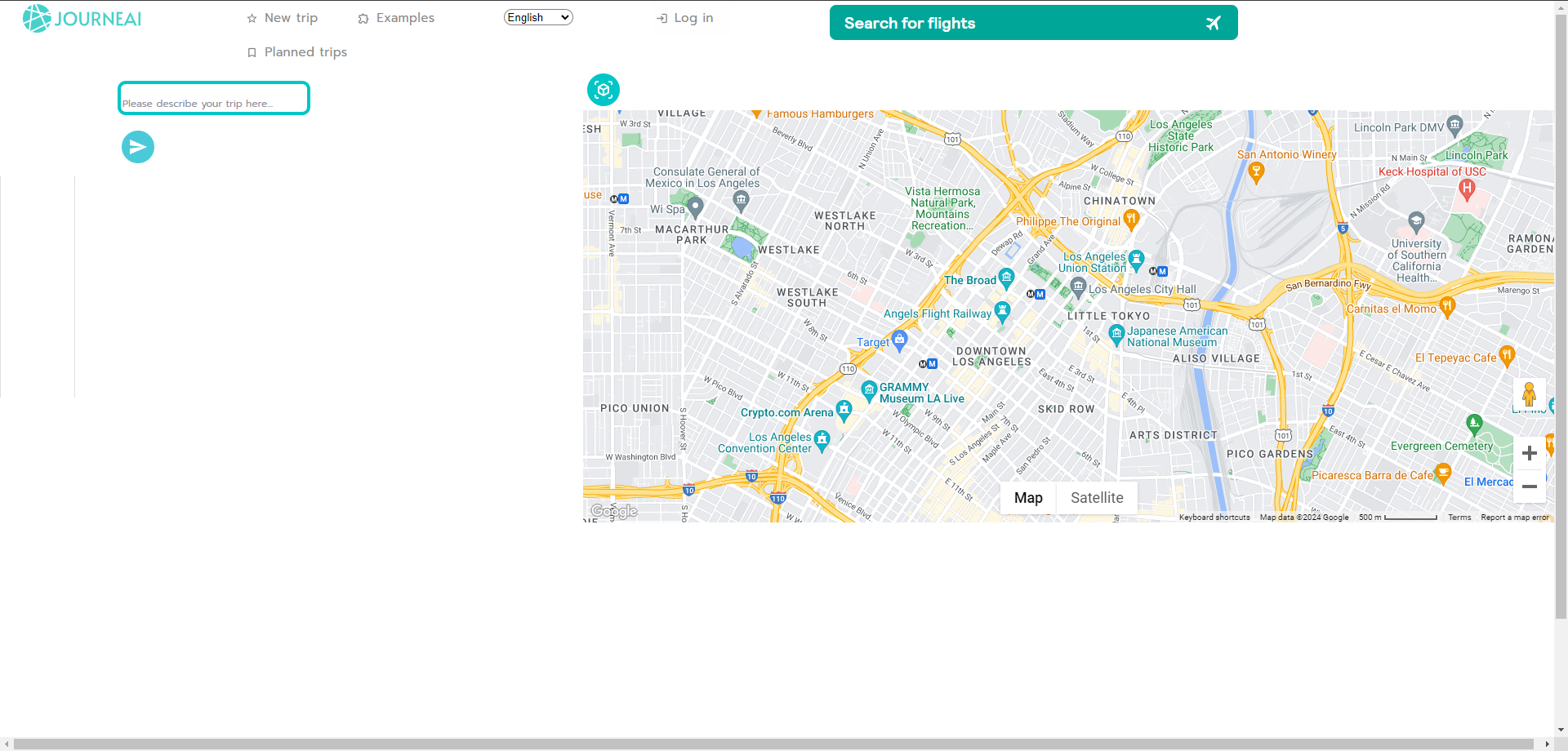Click the map zoom in plus button

coord(1529,453)
